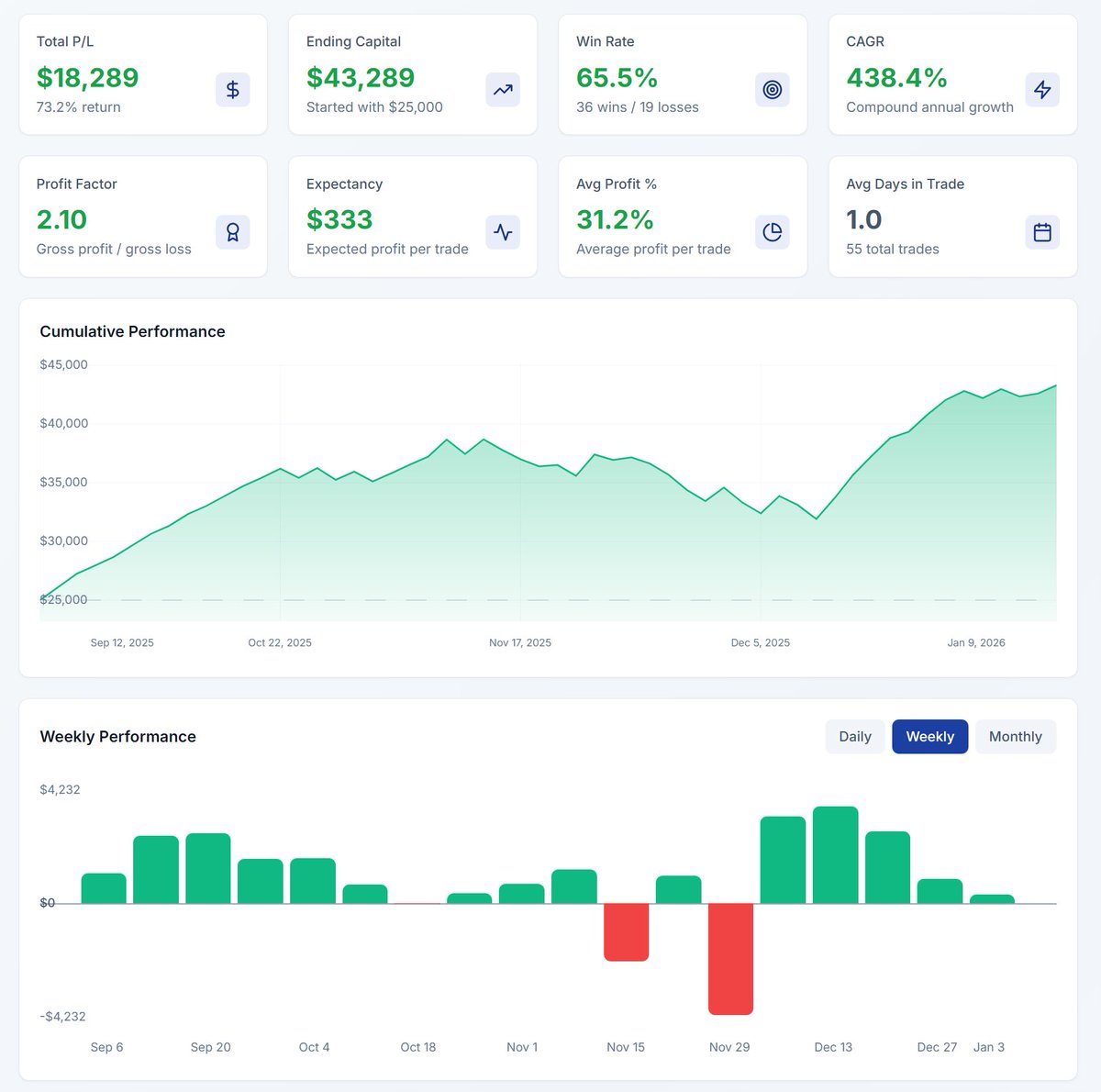Click the green bar for week Sep 20
The height and width of the screenshot is (1092, 1101).
click(208, 868)
